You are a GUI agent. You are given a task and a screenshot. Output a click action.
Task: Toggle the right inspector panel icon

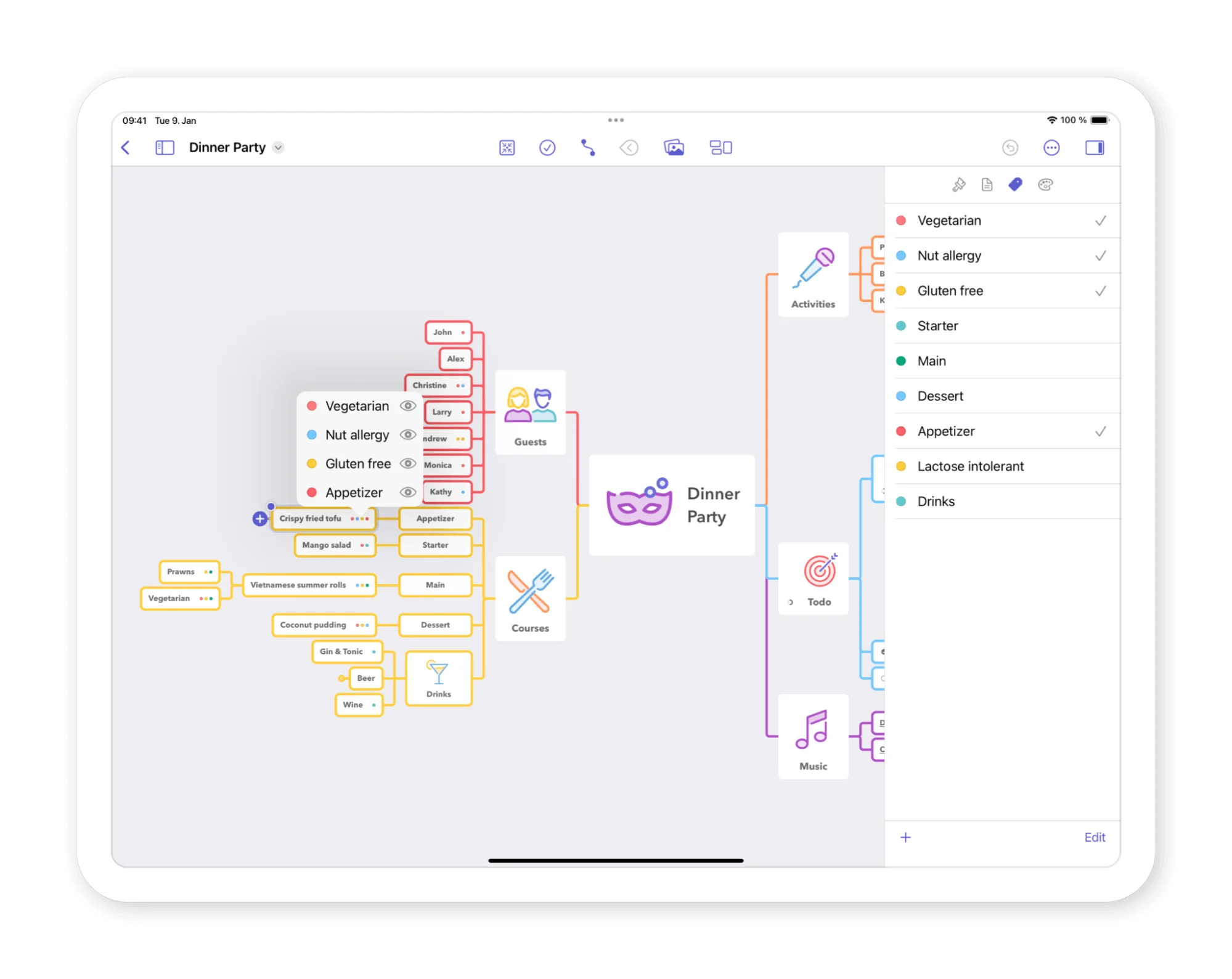1095,147
